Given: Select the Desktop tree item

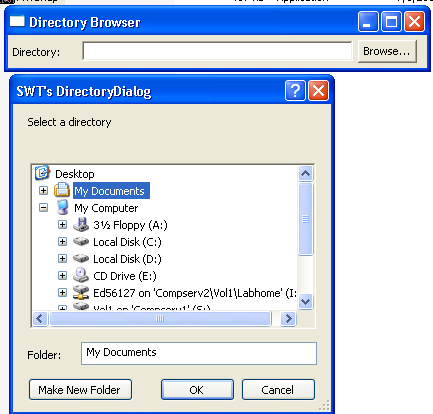Looking at the screenshot, I should coord(75,174).
